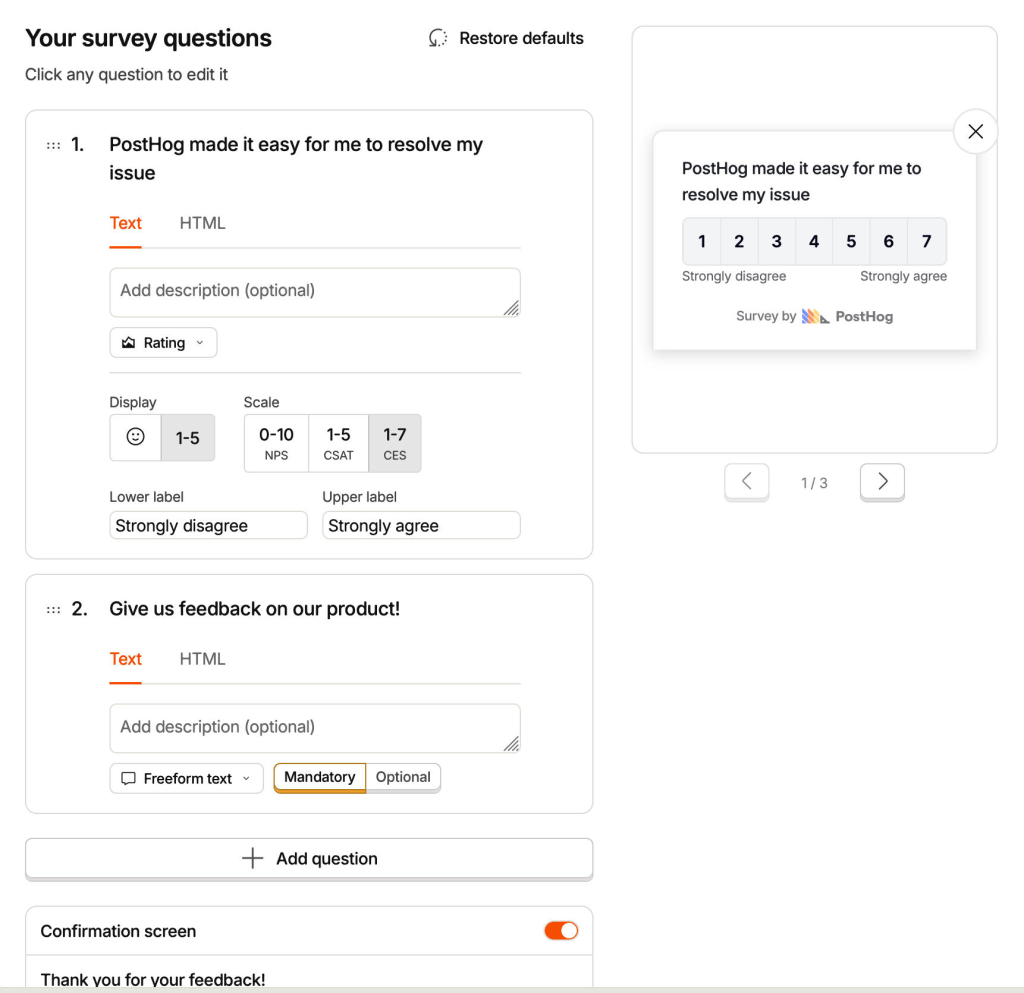Screen dimensions: 1024x993
Task: Select rating 5 in the preview
Action: tap(851, 242)
